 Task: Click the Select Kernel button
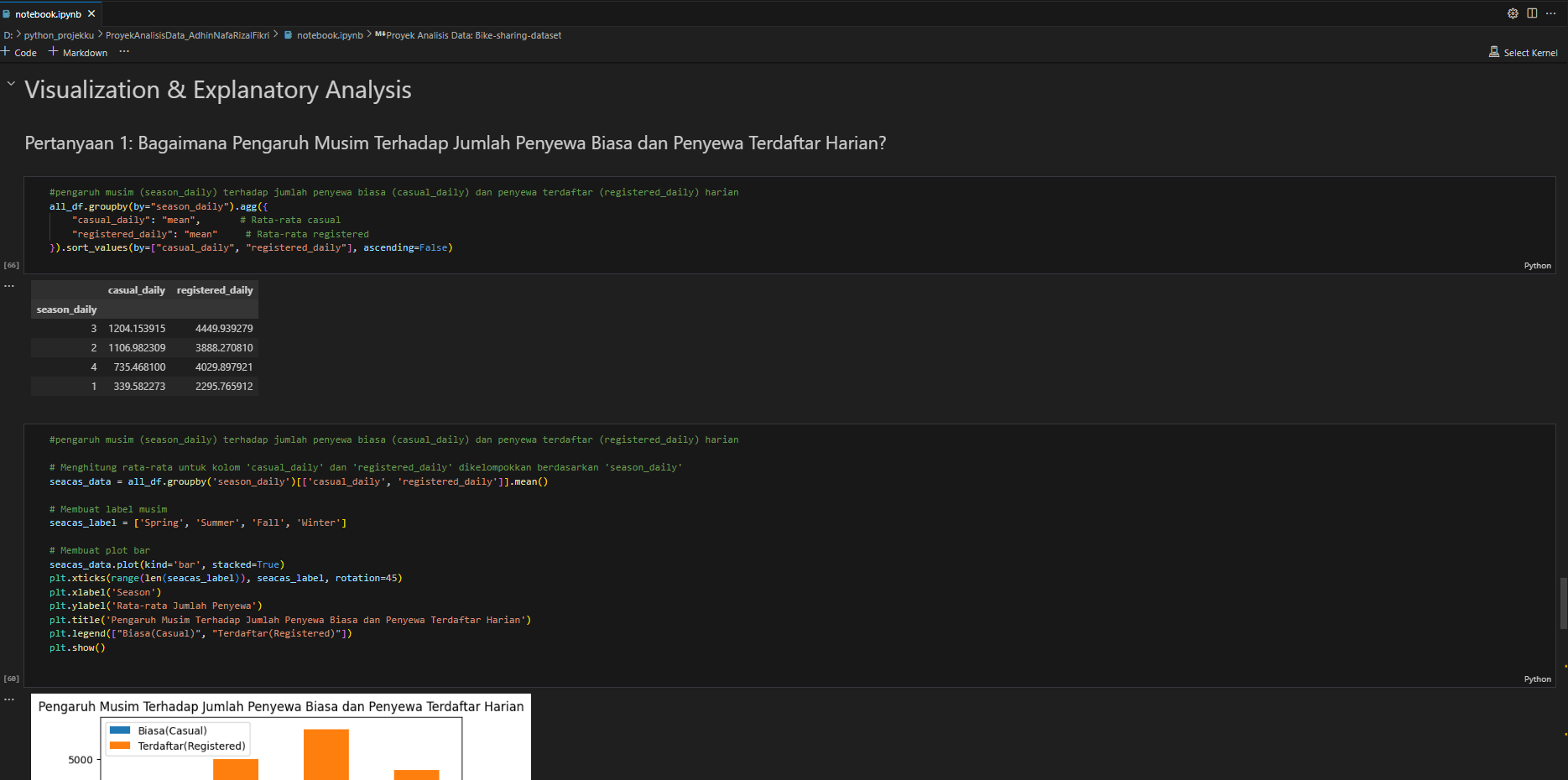pos(1523,53)
